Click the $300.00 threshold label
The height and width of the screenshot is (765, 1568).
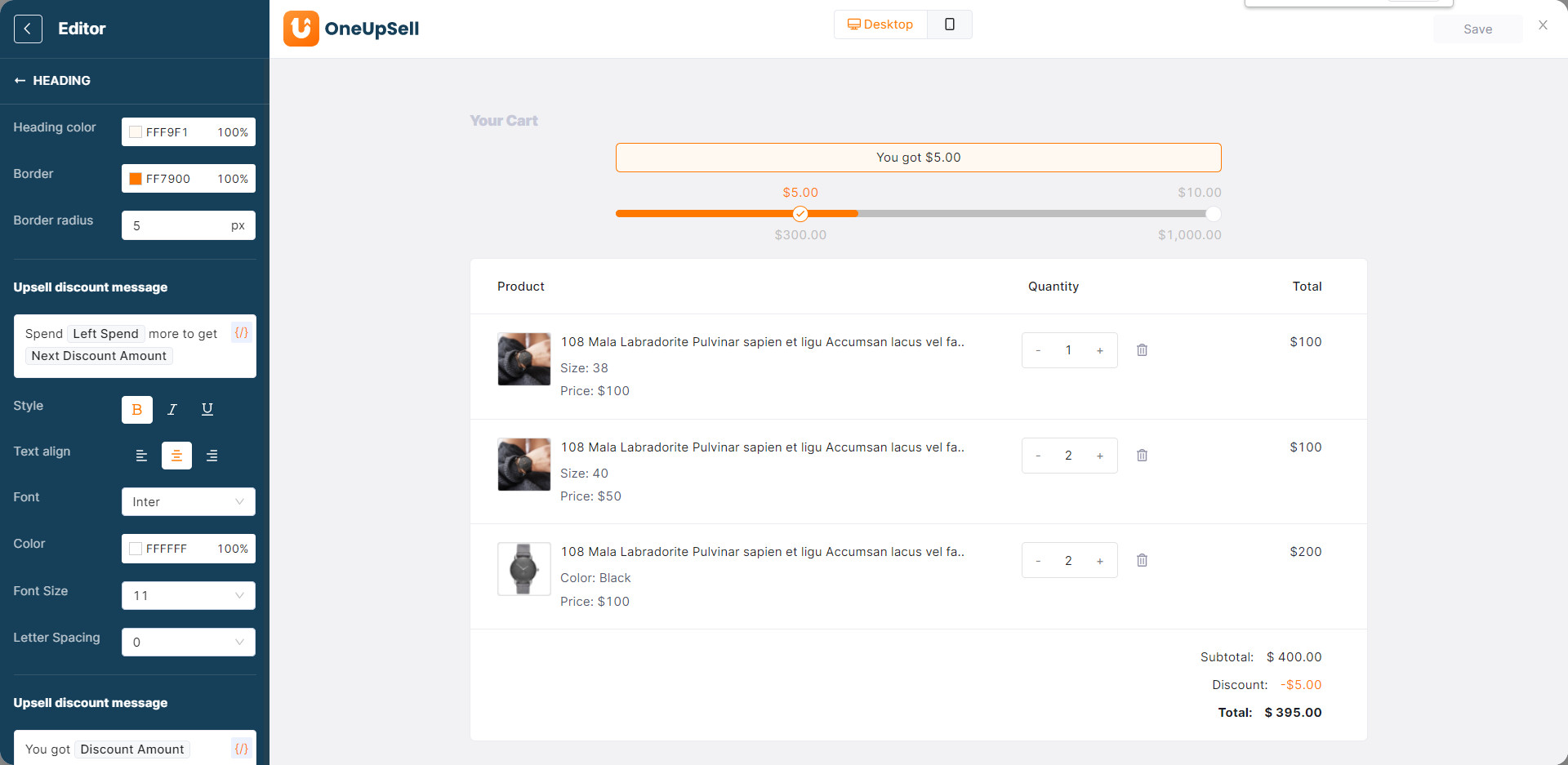tap(800, 235)
